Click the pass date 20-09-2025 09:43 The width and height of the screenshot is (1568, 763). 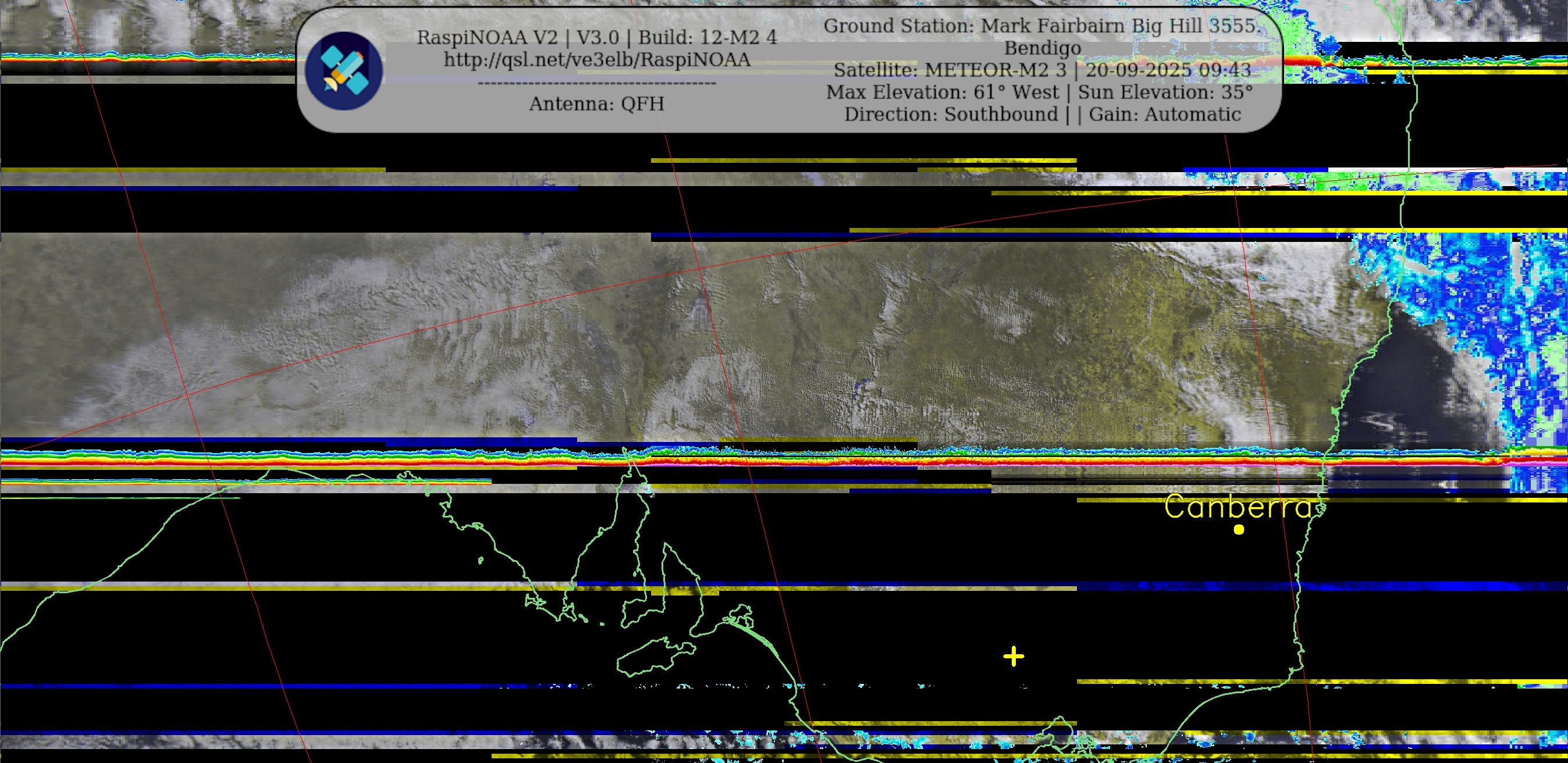pyautogui.click(x=1168, y=70)
